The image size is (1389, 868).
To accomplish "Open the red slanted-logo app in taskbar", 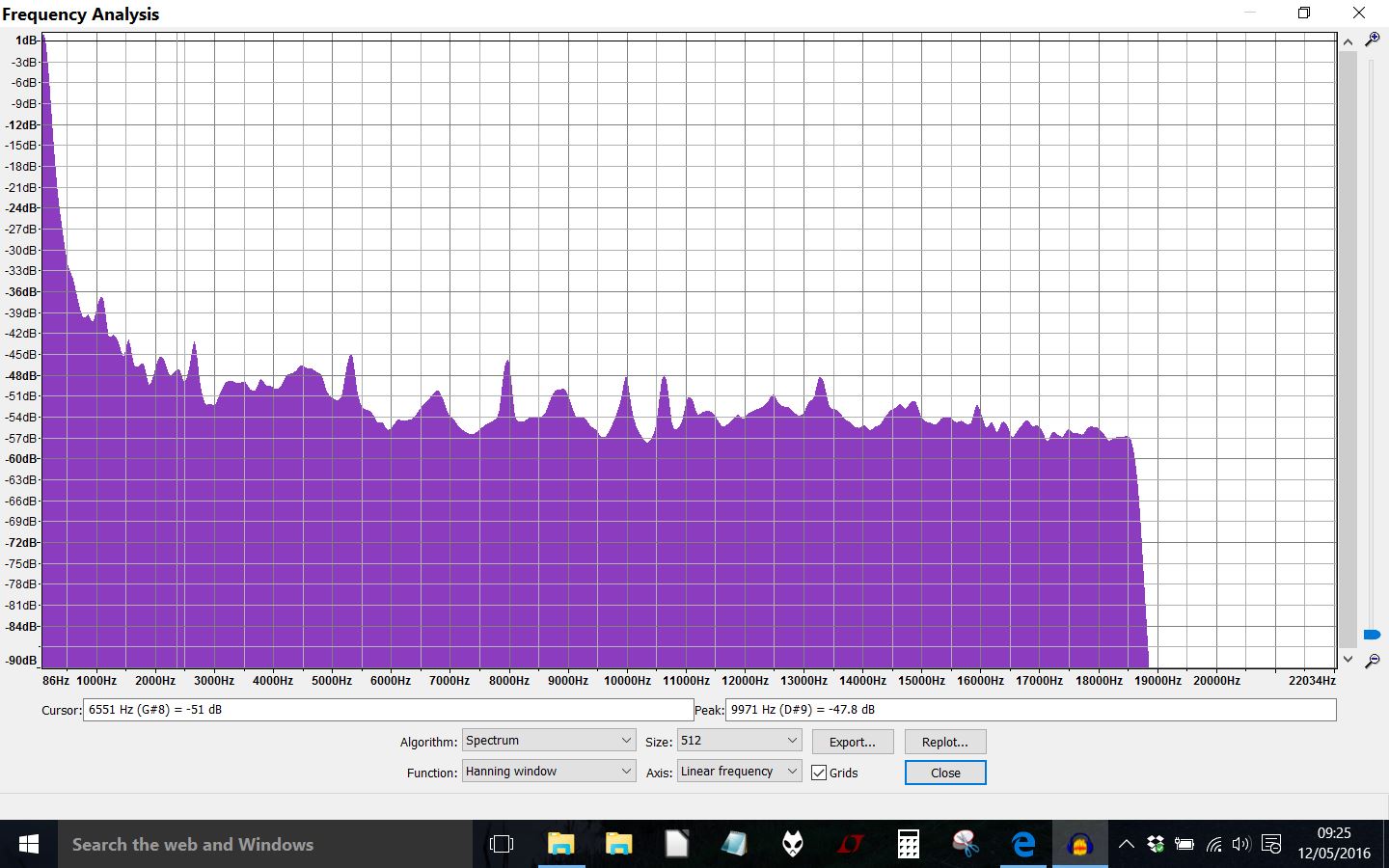I will point(850,844).
